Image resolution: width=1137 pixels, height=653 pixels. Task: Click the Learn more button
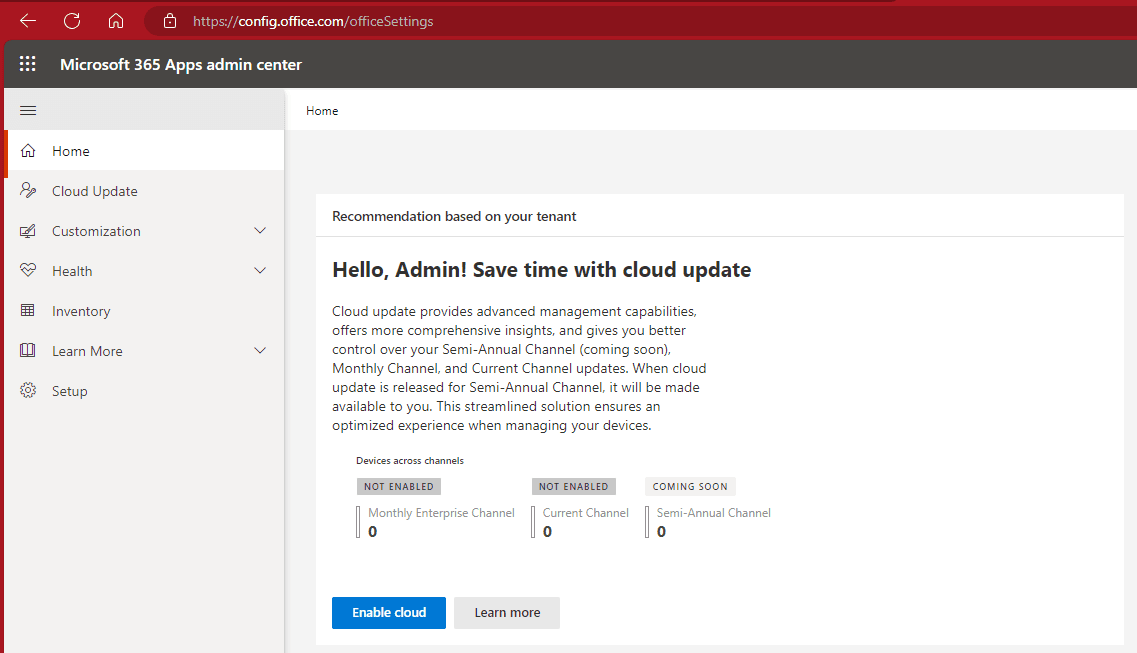507,612
